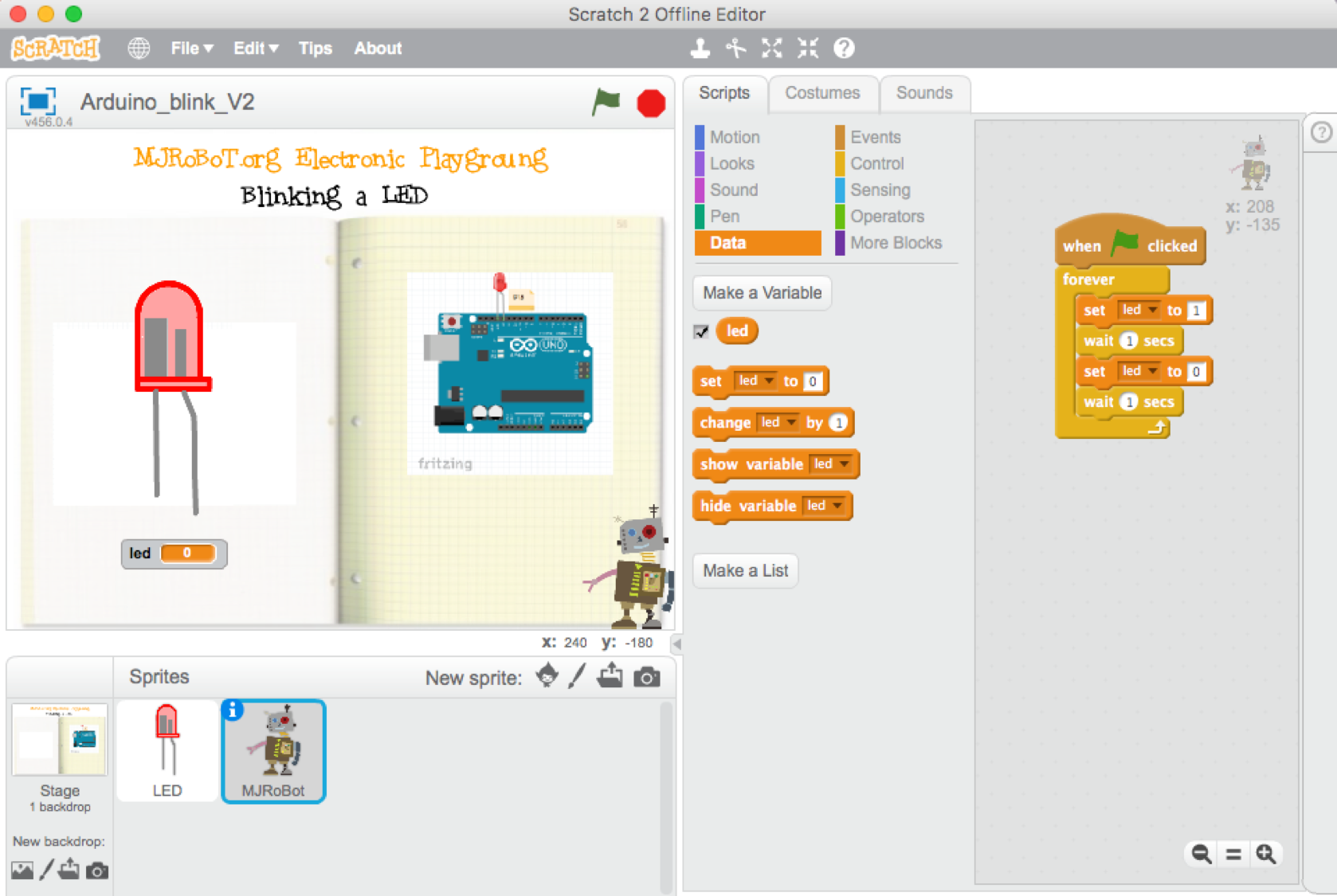Screen dimensions: 1337x896
Task: Uncheck the led variable monitor checkbox
Action: [701, 331]
